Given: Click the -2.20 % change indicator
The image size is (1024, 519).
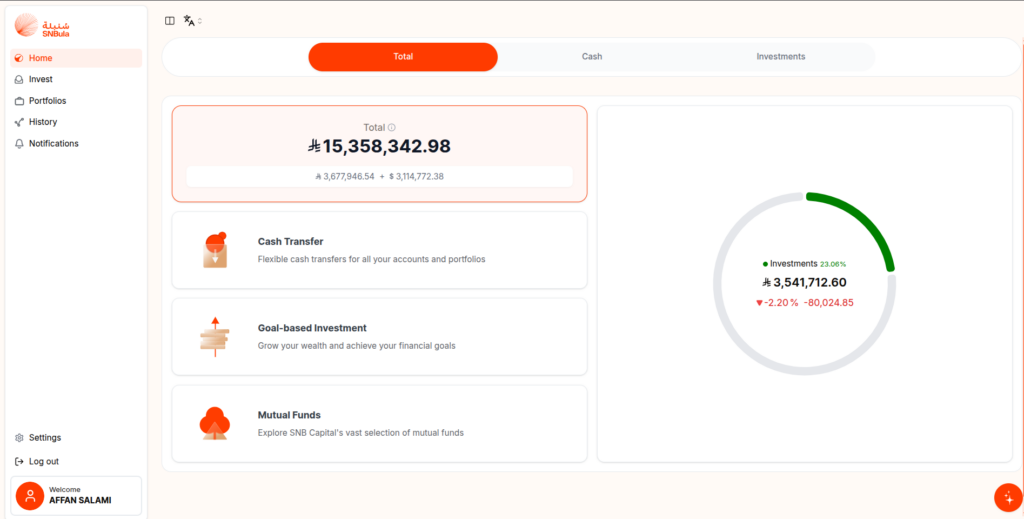Looking at the screenshot, I should (x=777, y=303).
